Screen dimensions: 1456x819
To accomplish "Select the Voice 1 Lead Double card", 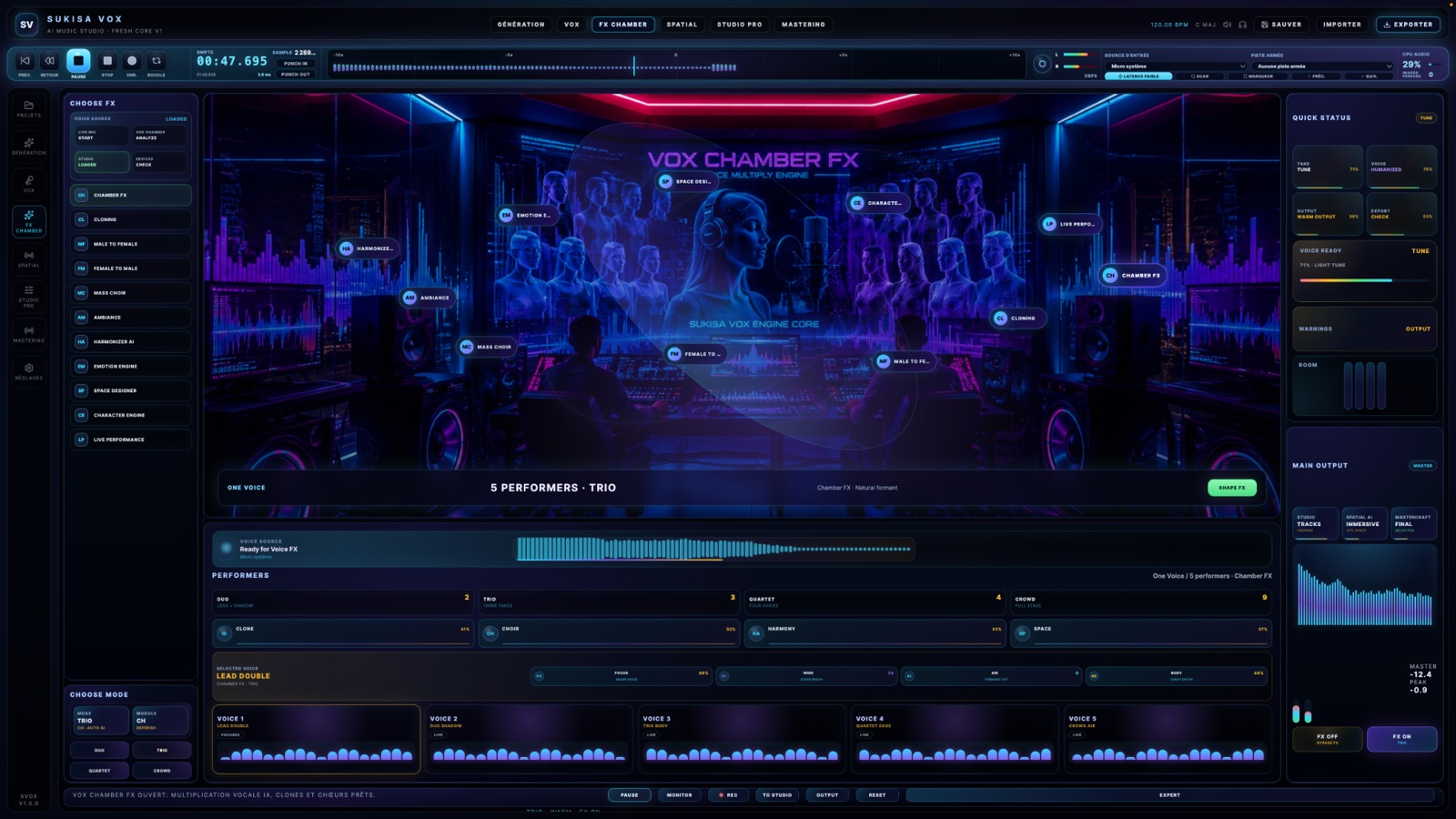I will 316,739.
